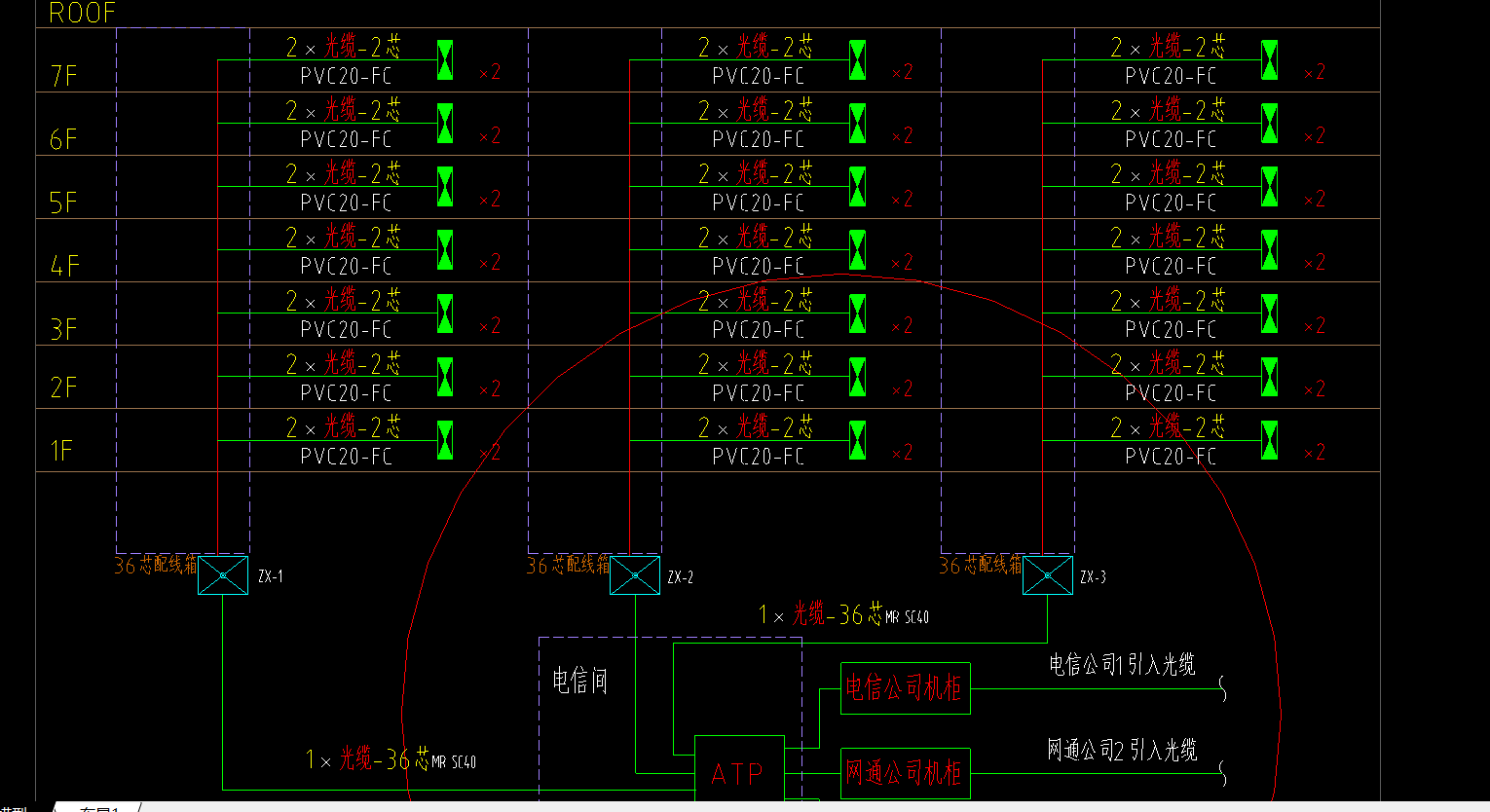Select the 1×光缆-36芯 label below ZX-1
The image size is (1490, 812).
click(391, 759)
